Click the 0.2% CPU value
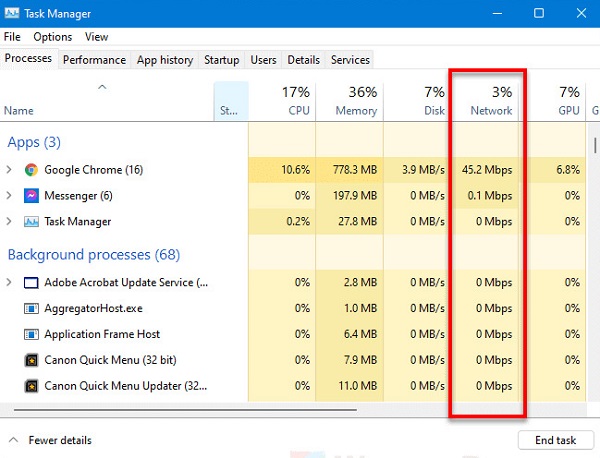600x458 pixels. (x=298, y=222)
